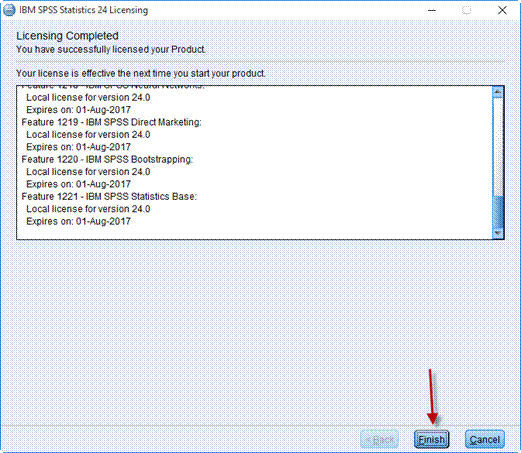521x453 pixels.
Task: Click the Finish button
Action: coord(431,439)
